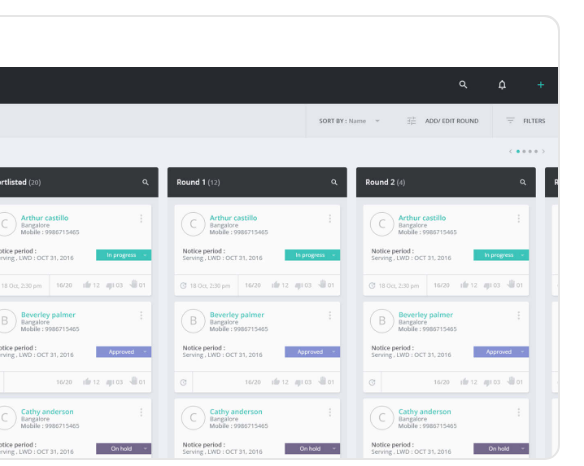Expand Approved status dropdown in Round 2
Image resolution: width=584 pixels, height=466 pixels.
pyautogui.click(x=522, y=352)
